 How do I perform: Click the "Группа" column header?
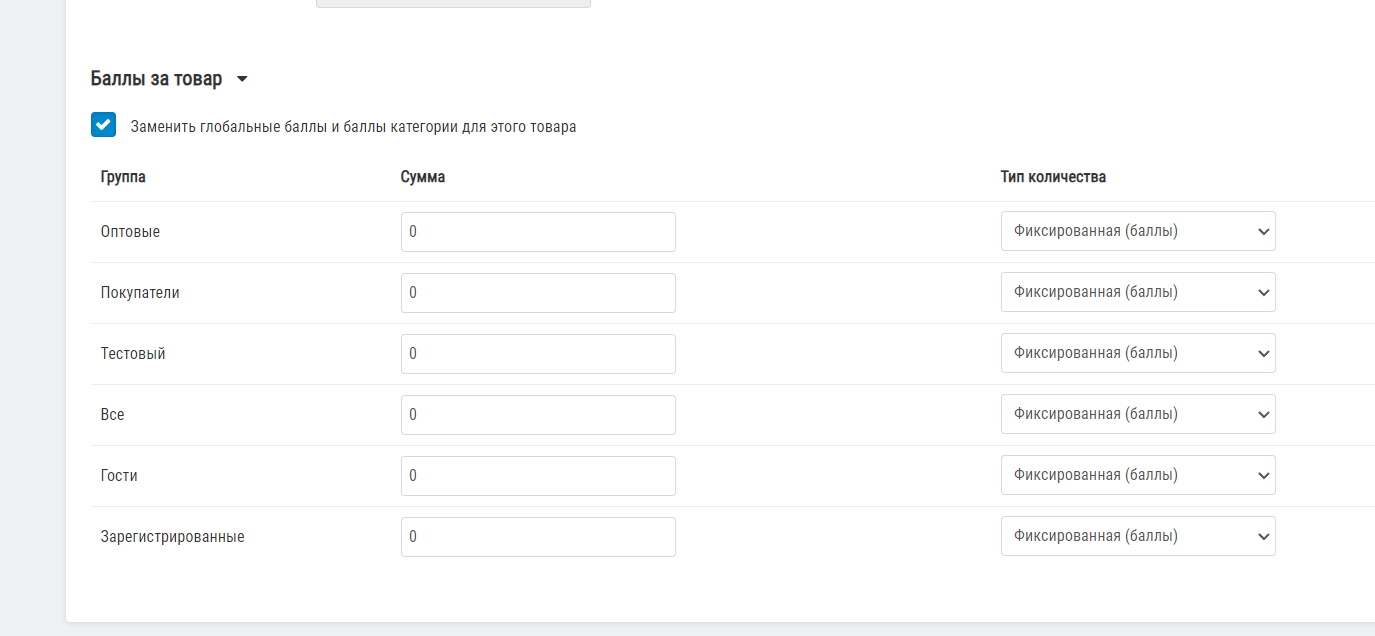tap(123, 177)
